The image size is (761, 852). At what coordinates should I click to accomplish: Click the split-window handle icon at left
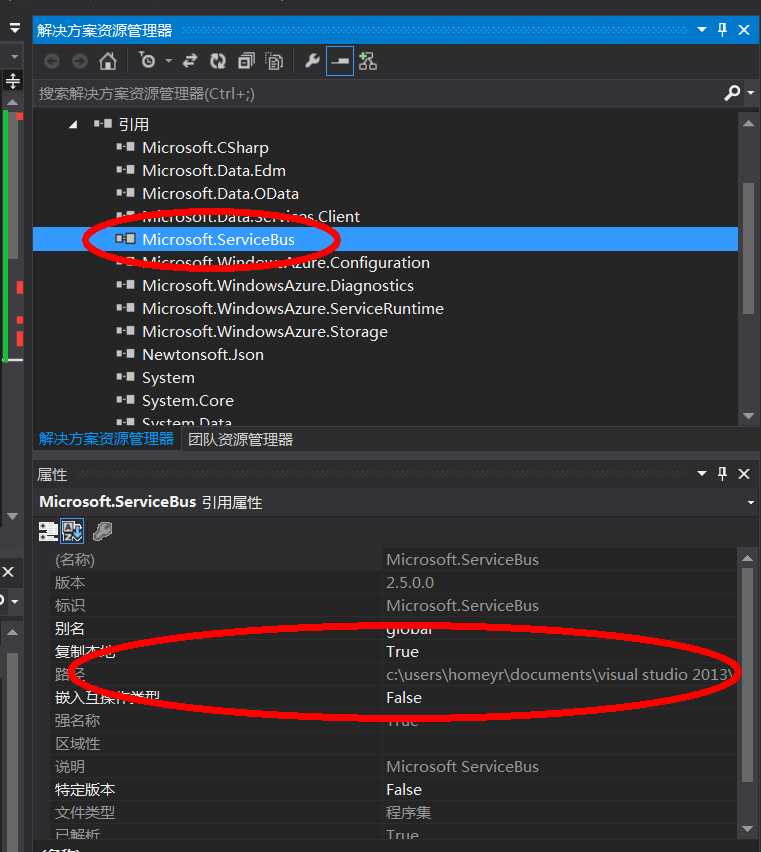(12, 81)
